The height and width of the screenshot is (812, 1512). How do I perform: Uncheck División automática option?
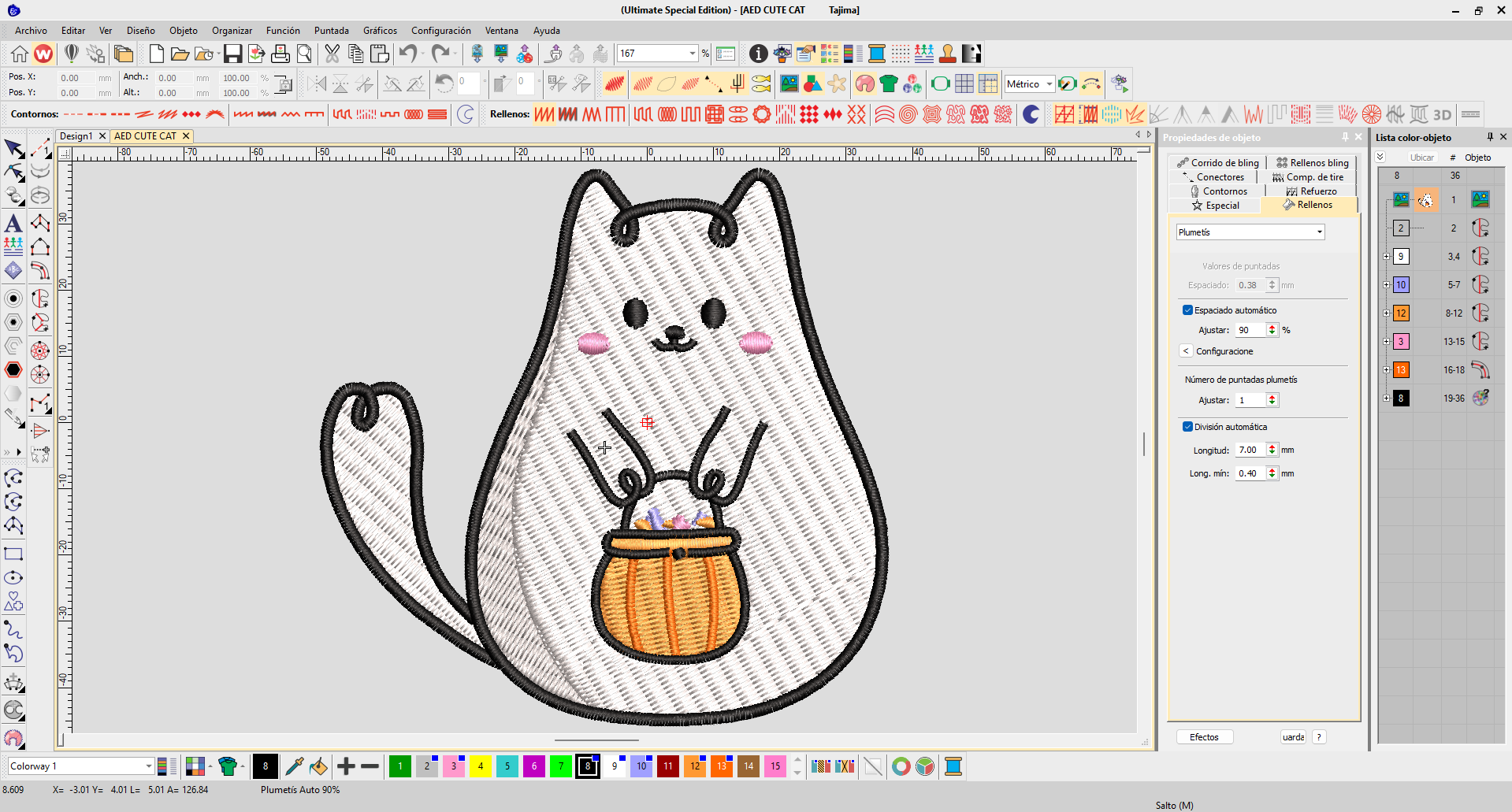(x=1187, y=426)
